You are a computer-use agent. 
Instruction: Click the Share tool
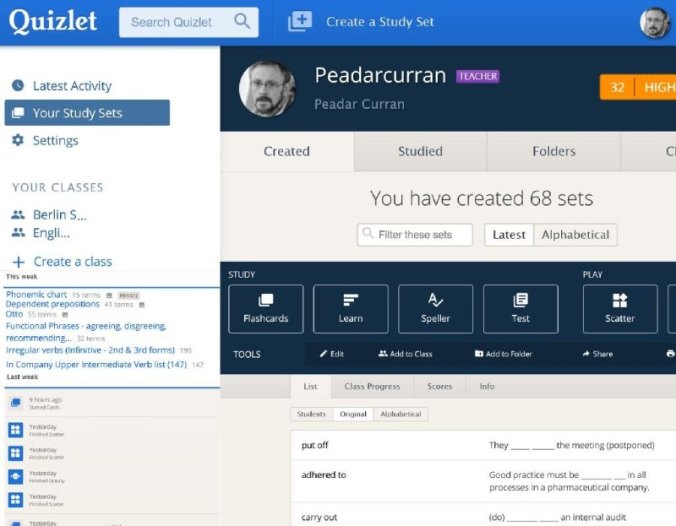click(x=598, y=354)
